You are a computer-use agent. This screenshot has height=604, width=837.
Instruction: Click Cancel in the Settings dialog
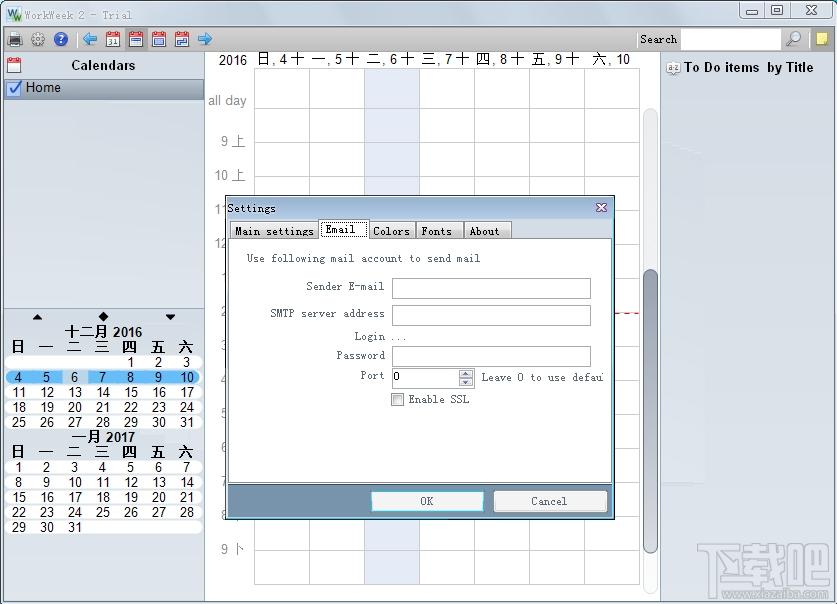[549, 501]
